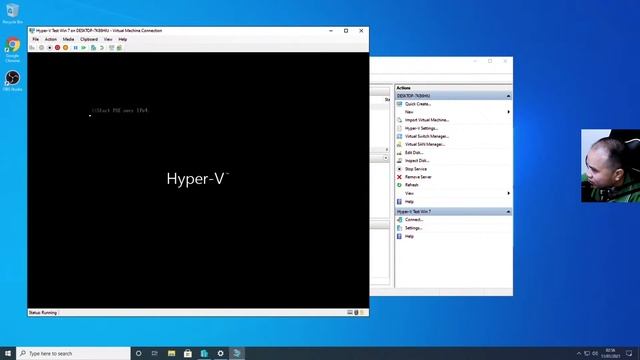
Task: Choose Import Virtual Machine action
Action: click(427, 120)
